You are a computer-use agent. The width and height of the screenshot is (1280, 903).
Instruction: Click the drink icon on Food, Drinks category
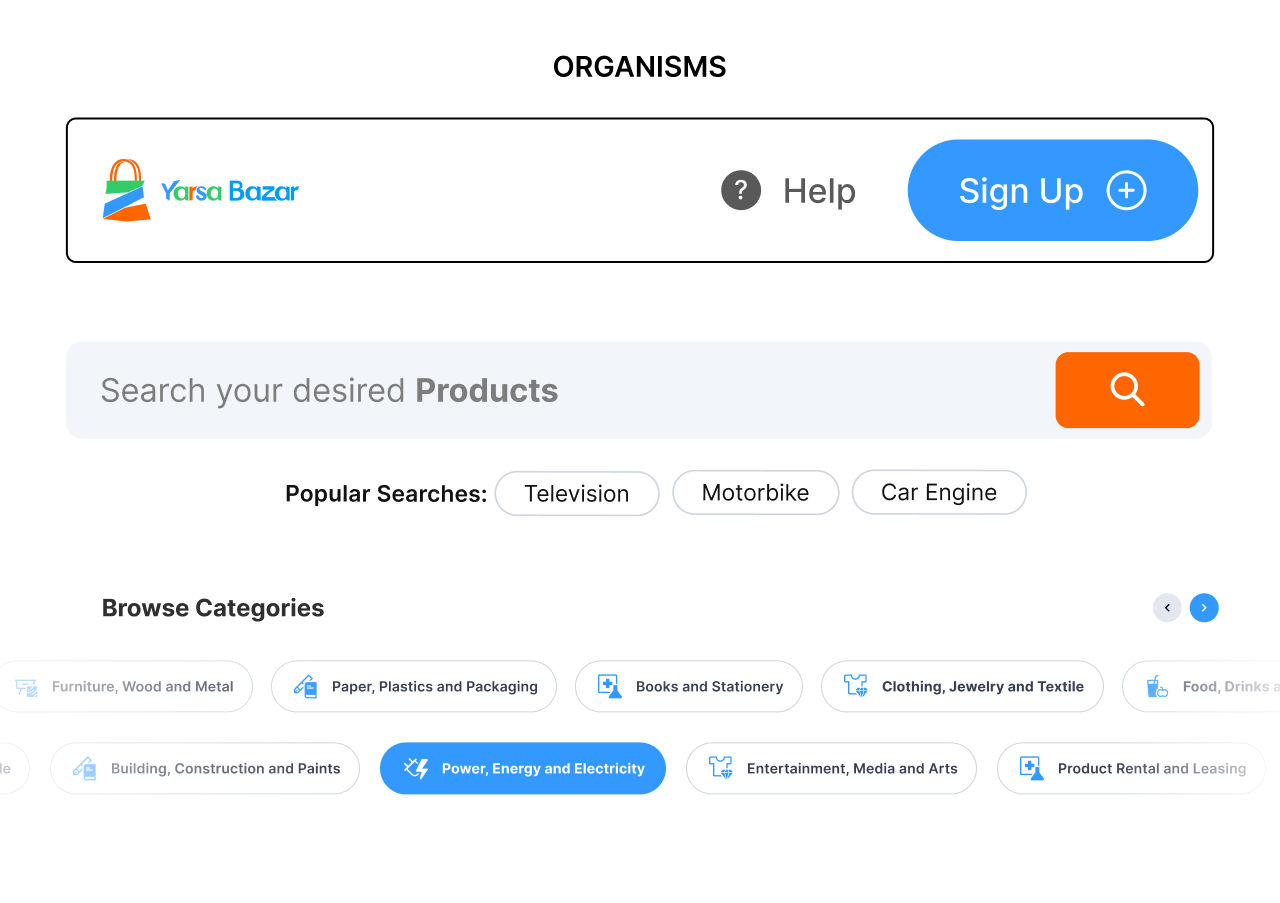click(1157, 686)
